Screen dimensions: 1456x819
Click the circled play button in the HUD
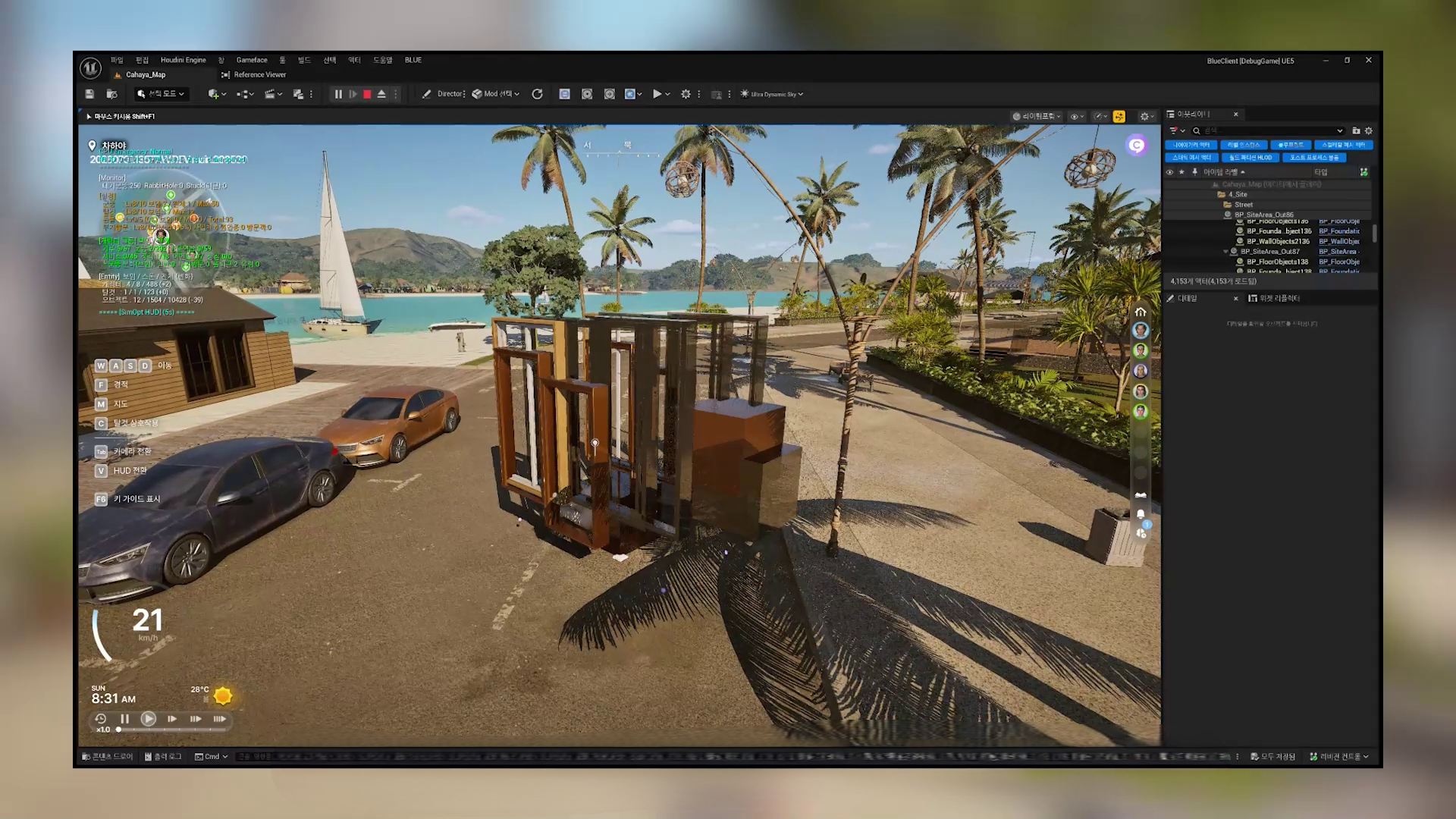pyautogui.click(x=149, y=719)
